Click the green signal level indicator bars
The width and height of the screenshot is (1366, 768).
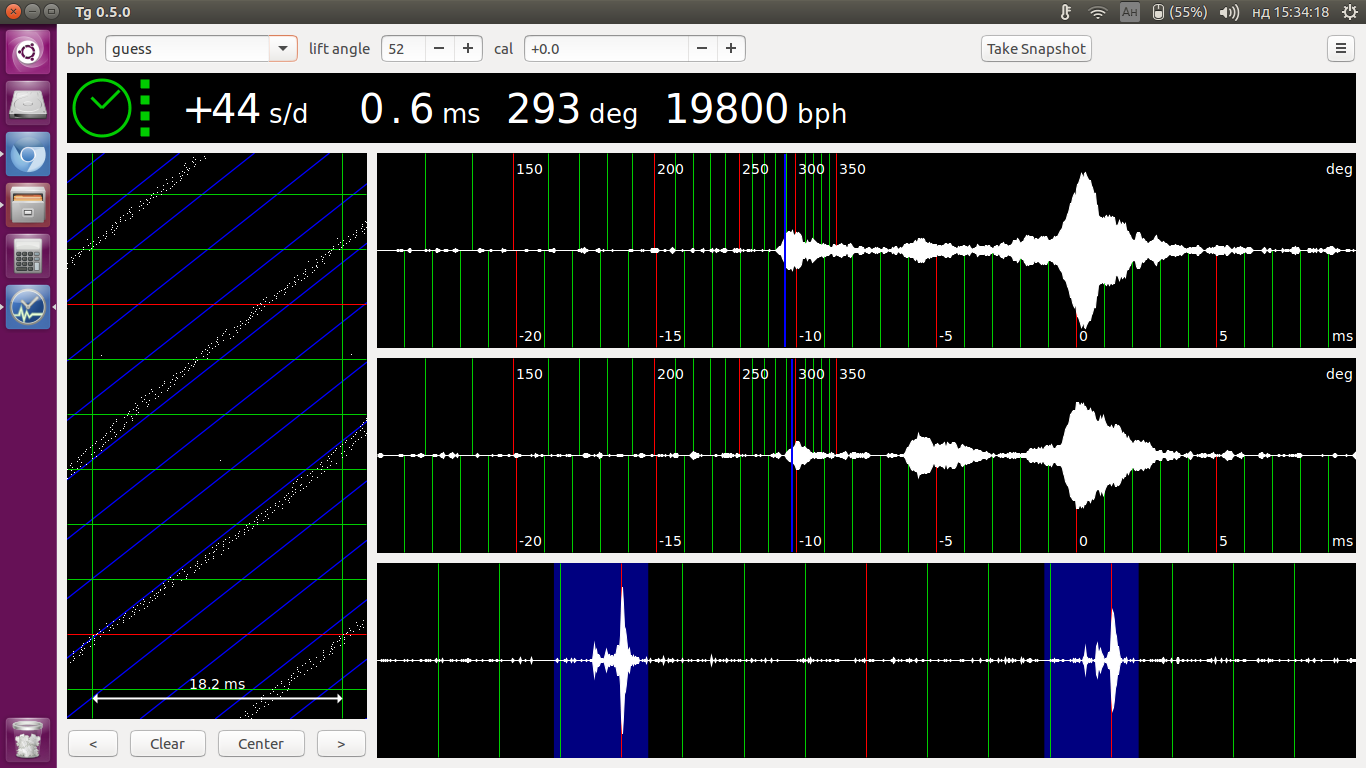(x=145, y=108)
